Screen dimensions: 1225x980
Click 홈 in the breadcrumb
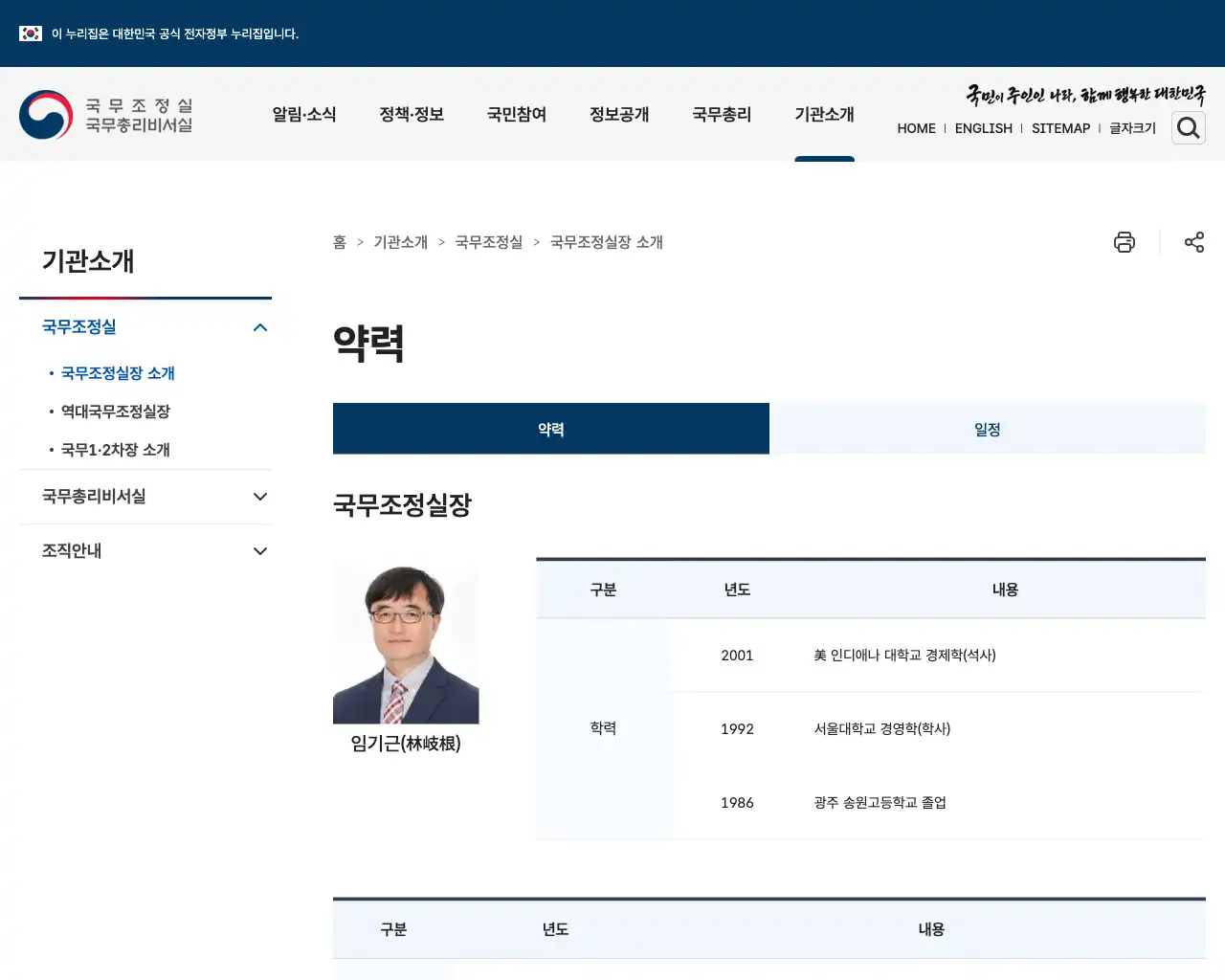coord(340,242)
